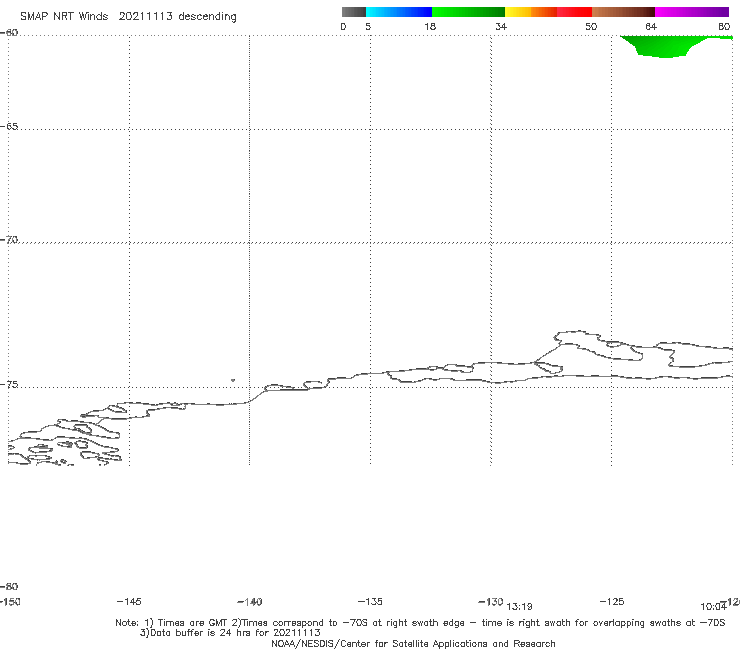Pick the cyan-blue 5–18 segment of the color bar
This screenshot has height=650, width=740.
tap(399, 12)
